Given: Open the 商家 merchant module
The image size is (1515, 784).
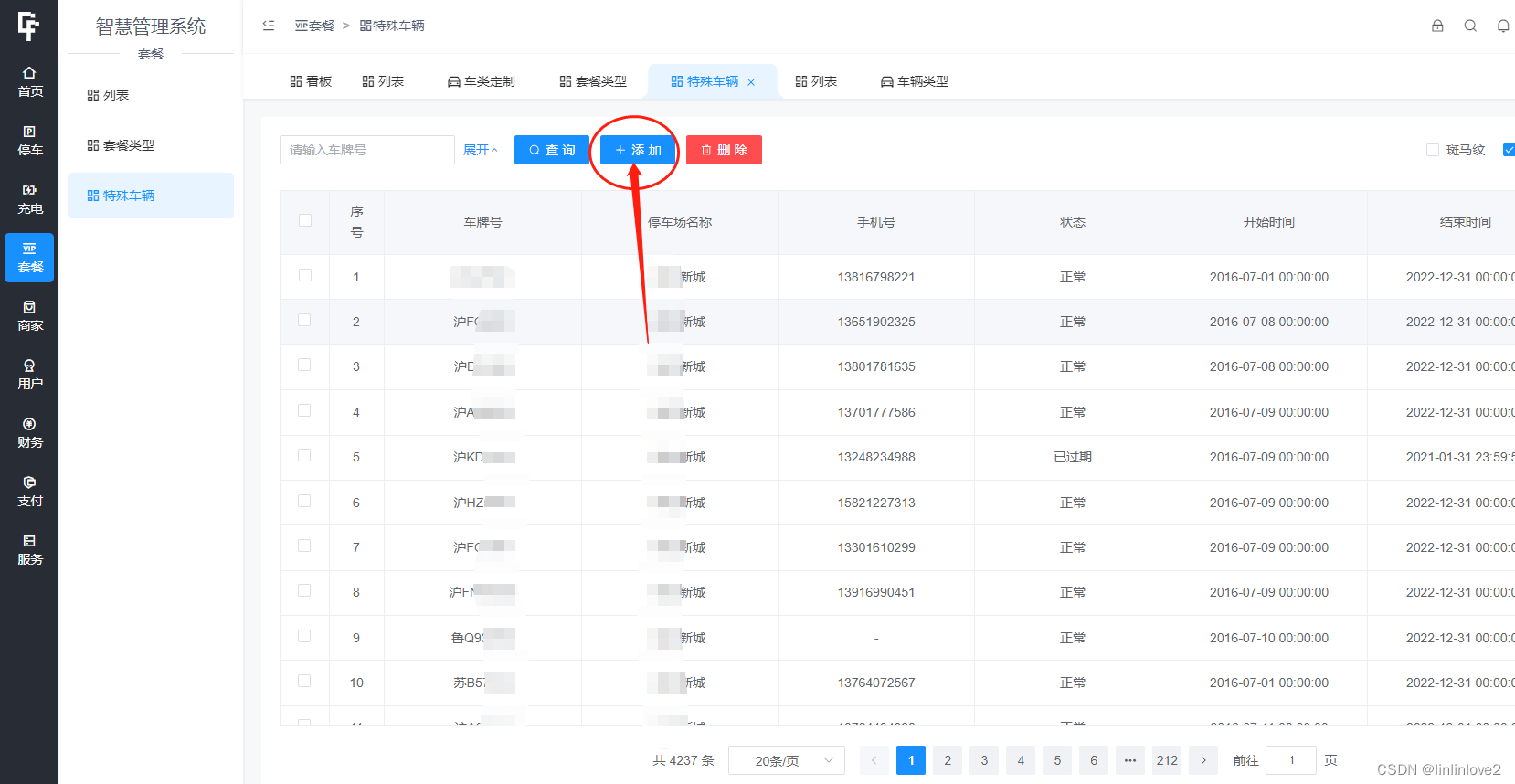Looking at the screenshot, I should point(29,316).
